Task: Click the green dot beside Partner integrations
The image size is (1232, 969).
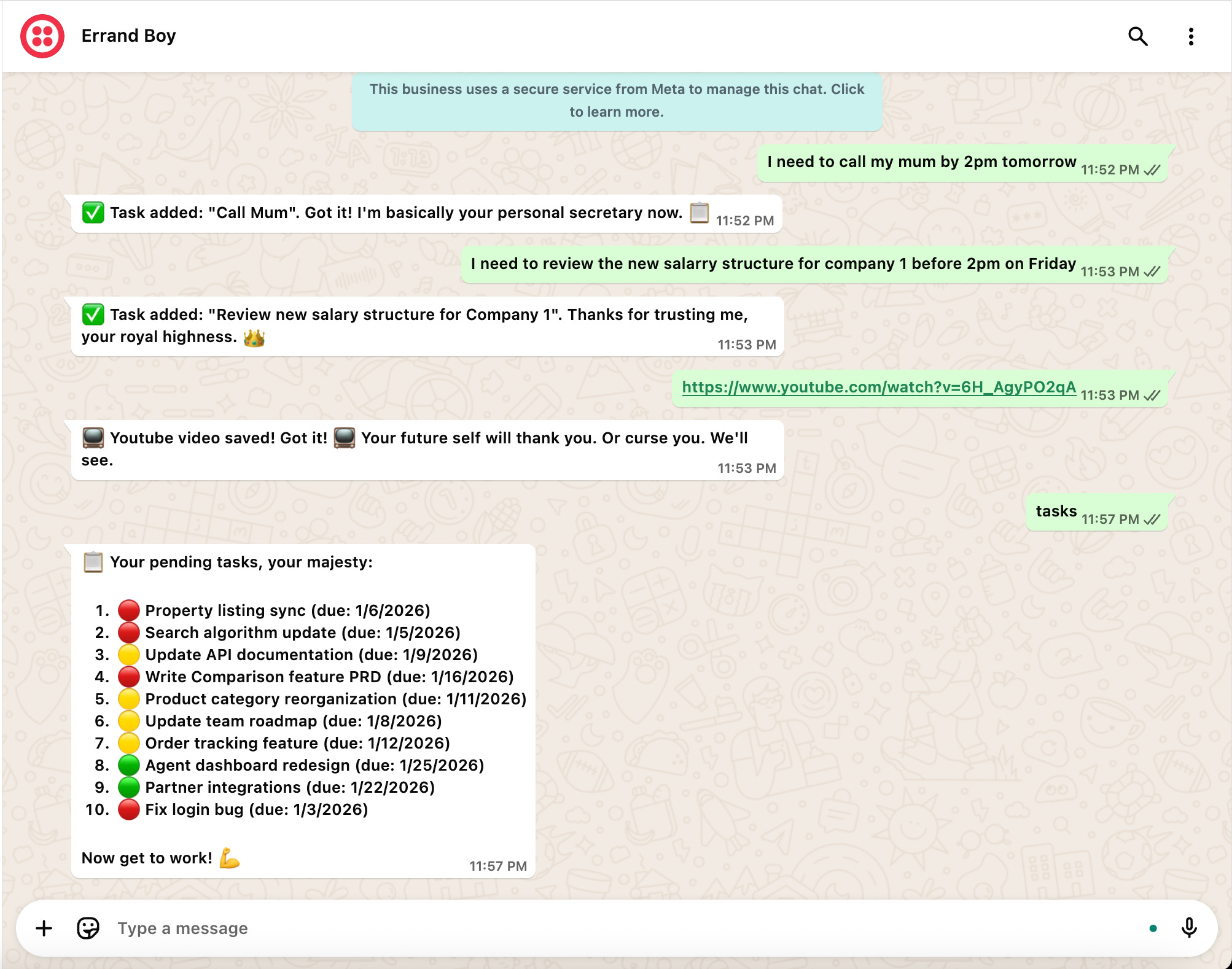Action: (128, 787)
